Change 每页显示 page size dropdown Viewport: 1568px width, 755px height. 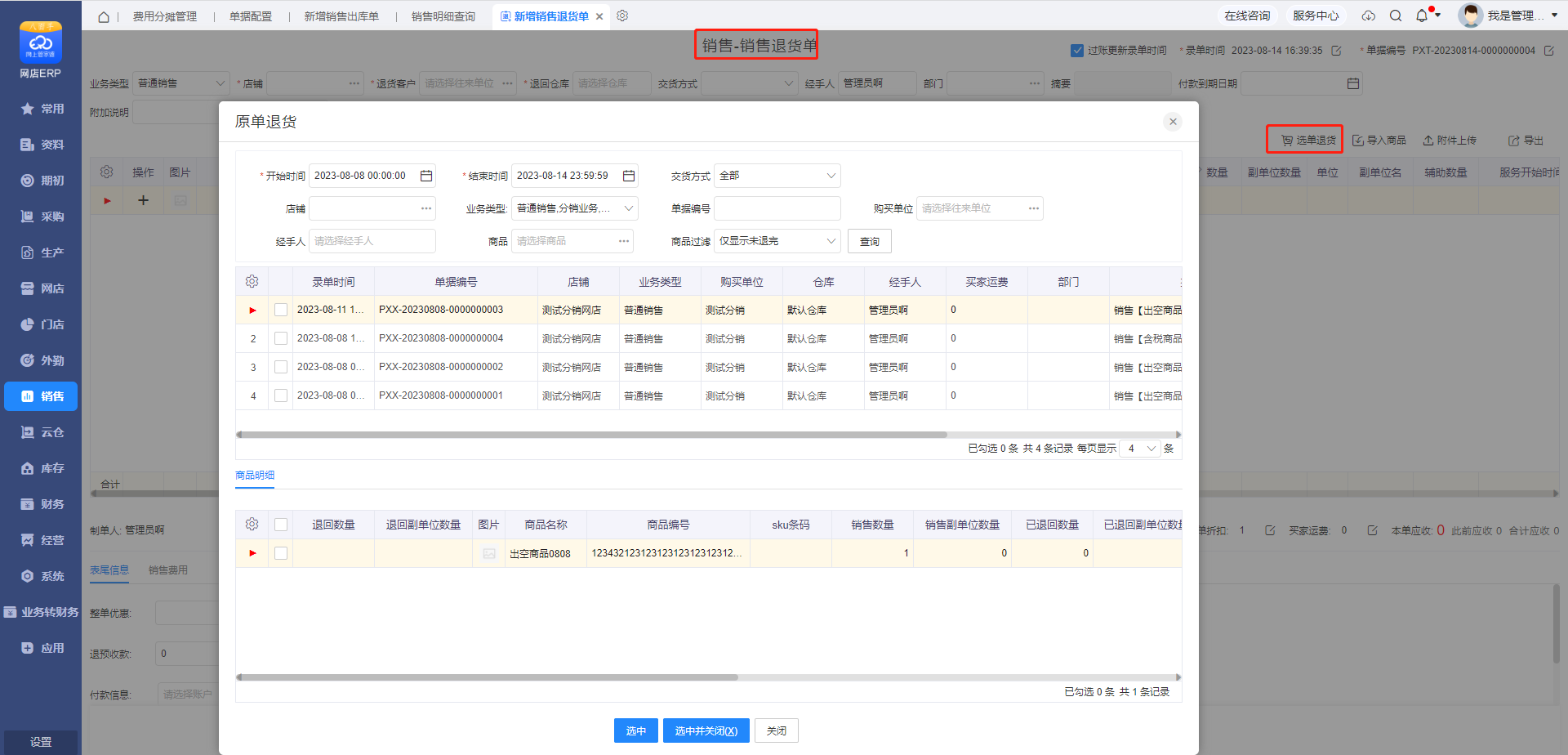1140,449
